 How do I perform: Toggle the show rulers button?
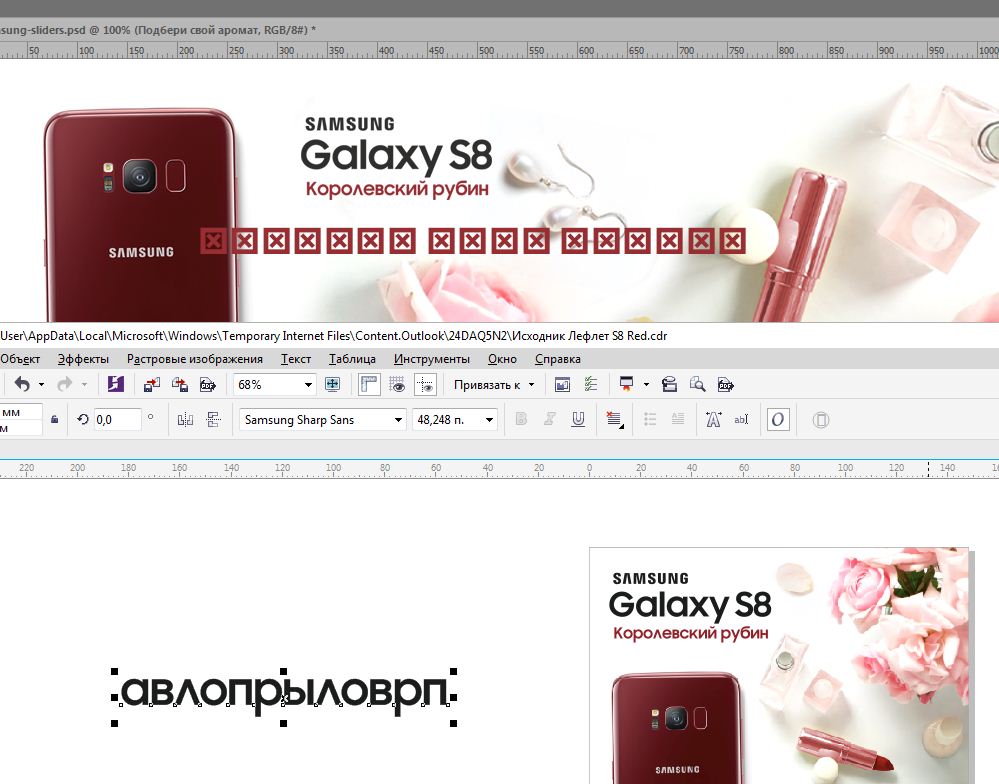(x=369, y=384)
